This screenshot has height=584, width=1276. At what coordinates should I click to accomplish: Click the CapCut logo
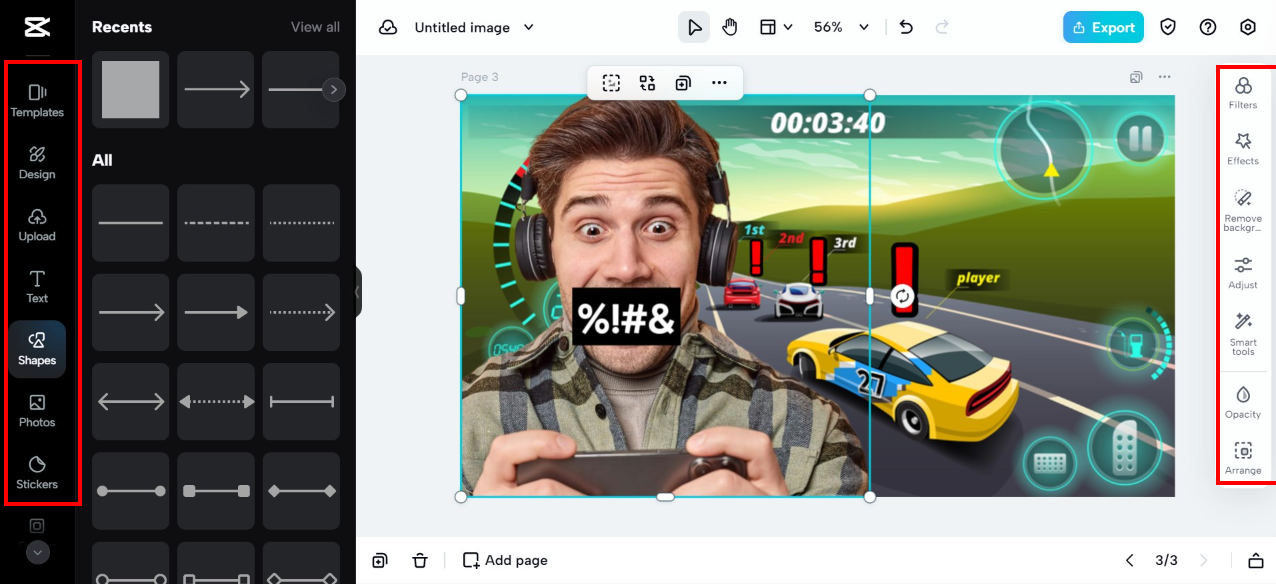pyautogui.click(x=37, y=27)
